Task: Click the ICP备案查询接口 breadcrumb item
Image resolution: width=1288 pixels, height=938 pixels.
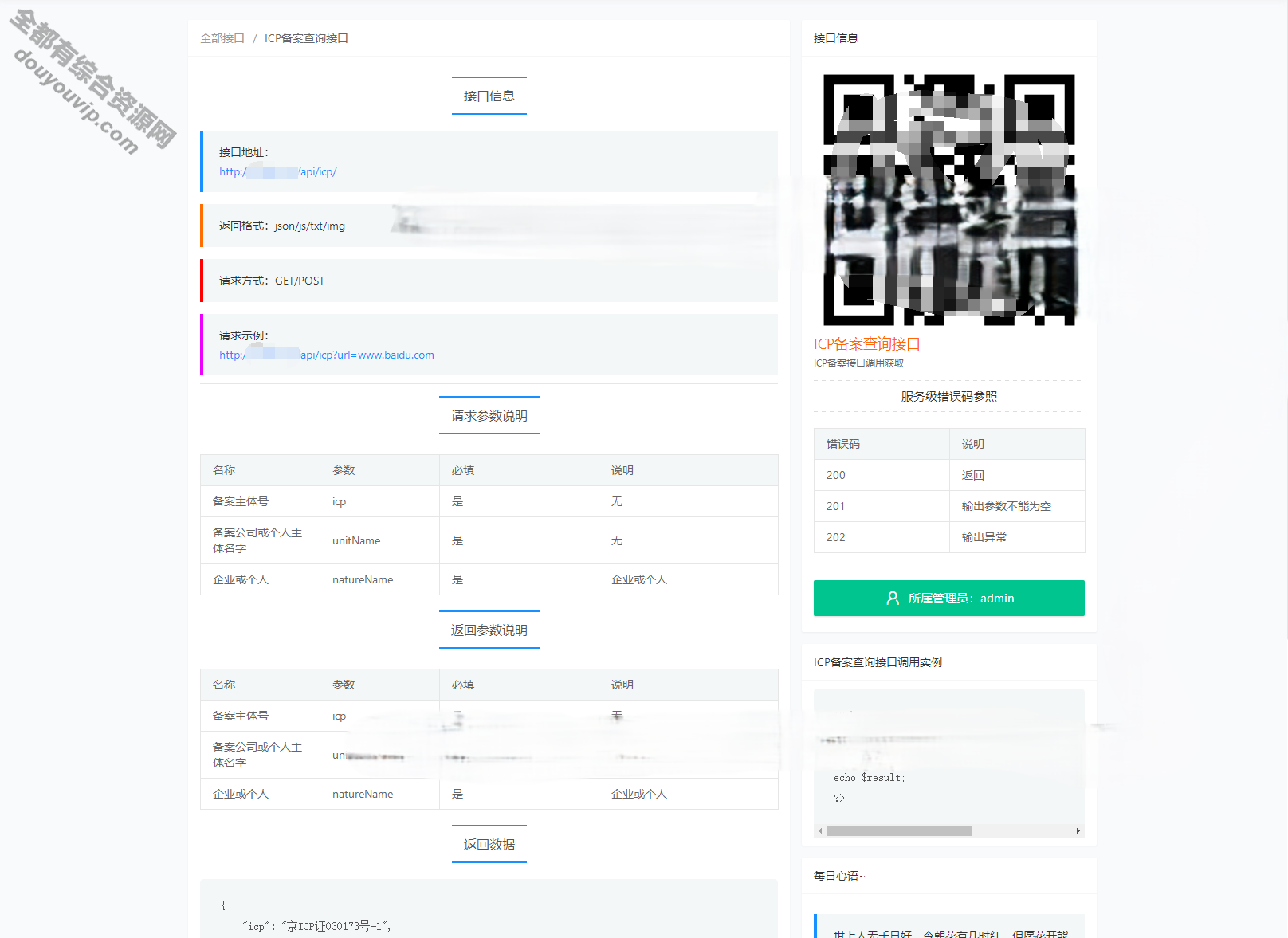Action: pos(306,38)
